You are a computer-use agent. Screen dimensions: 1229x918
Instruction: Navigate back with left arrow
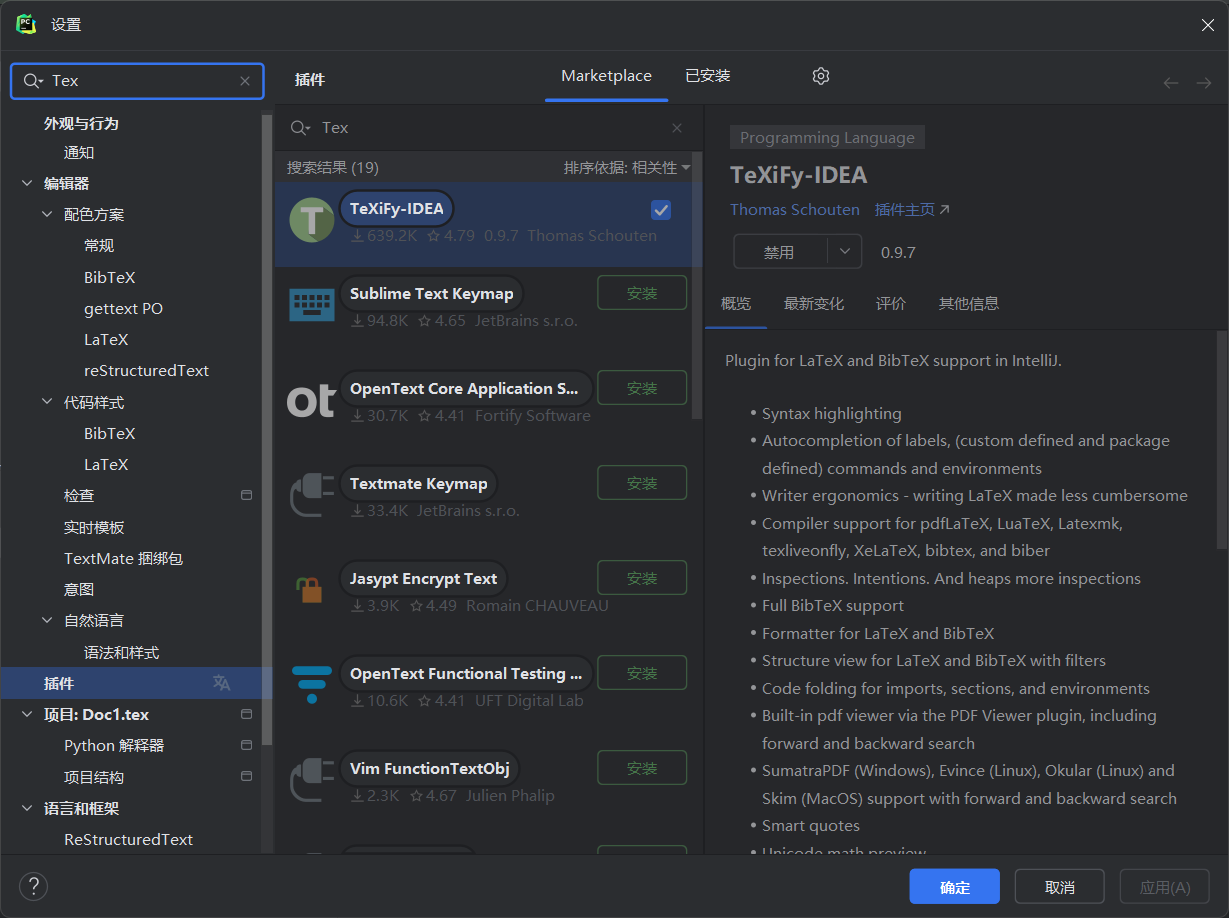point(1171,83)
